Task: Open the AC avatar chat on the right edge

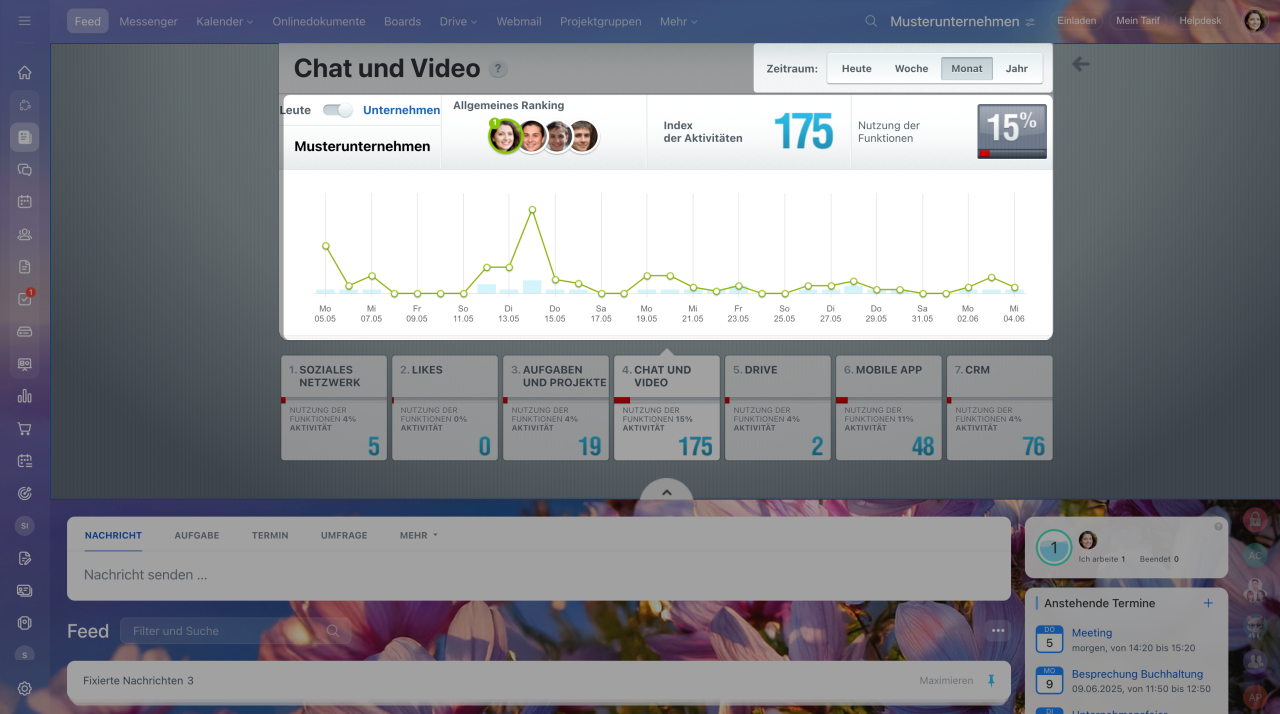Action: [1255, 555]
